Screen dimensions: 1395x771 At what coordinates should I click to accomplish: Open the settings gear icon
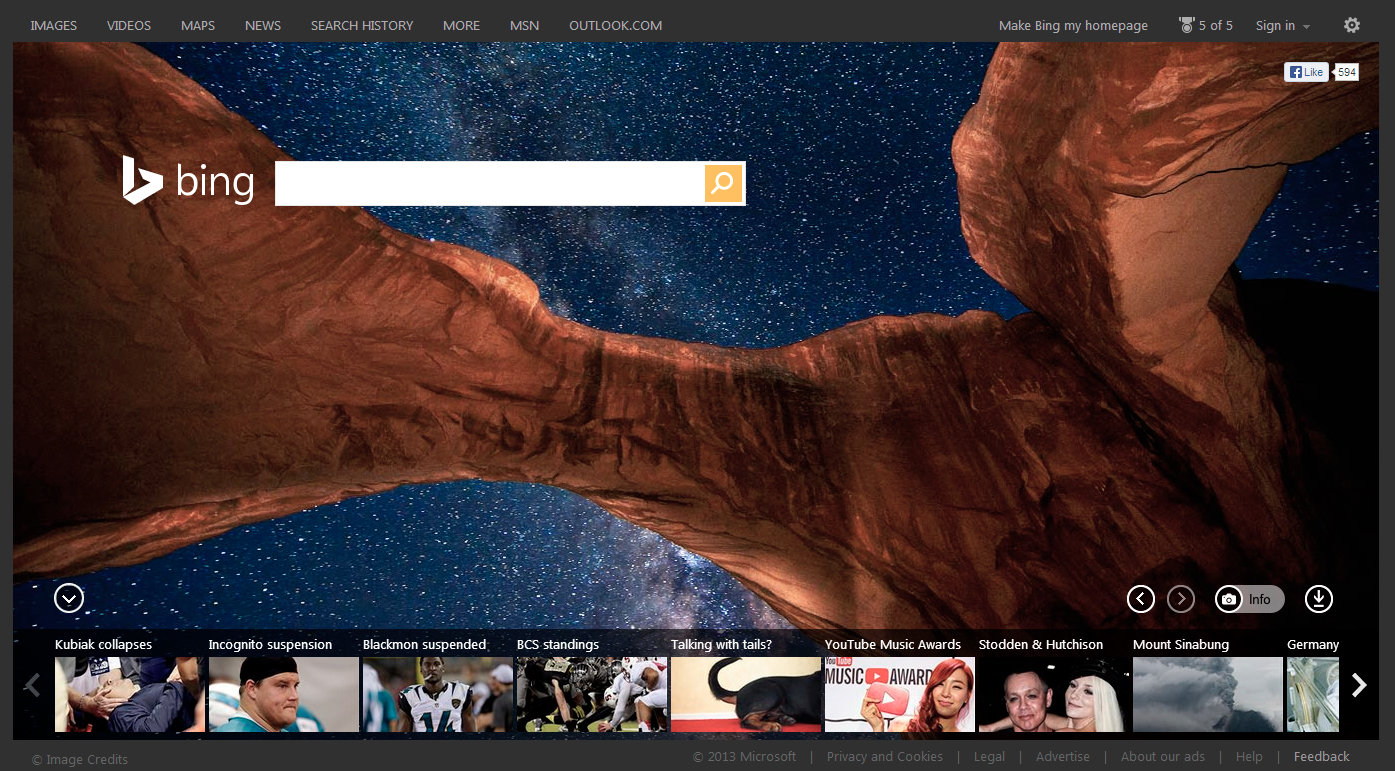1352,25
